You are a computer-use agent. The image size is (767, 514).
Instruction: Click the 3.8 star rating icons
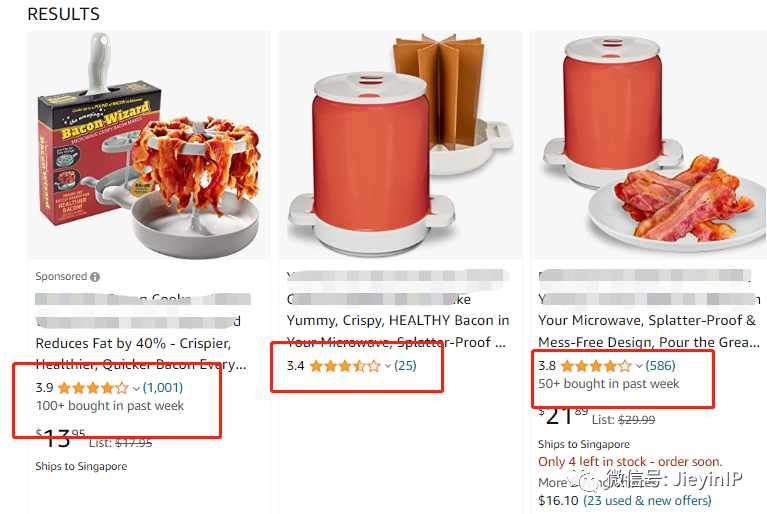coord(596,366)
